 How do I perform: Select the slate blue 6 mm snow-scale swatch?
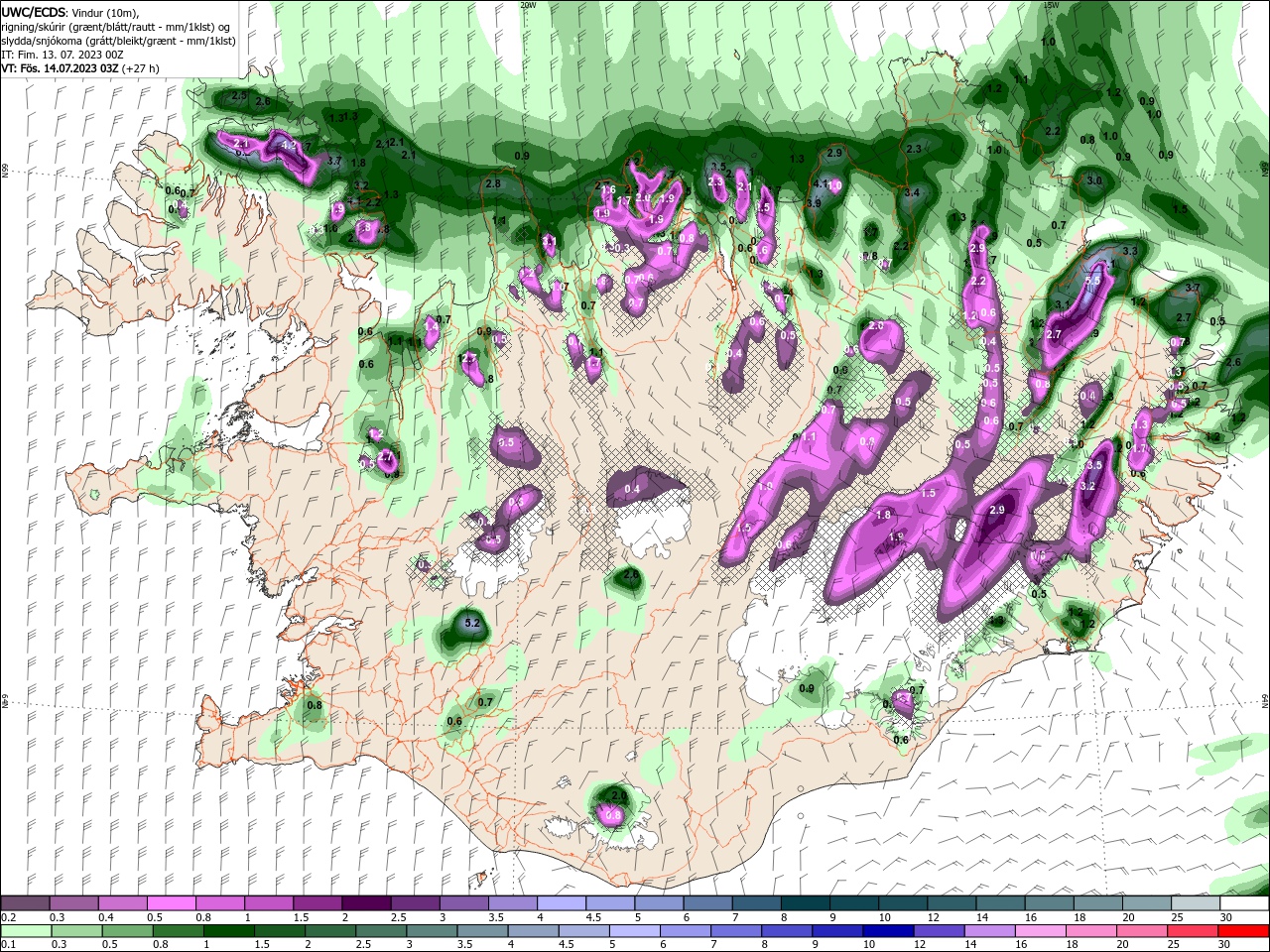pyautogui.click(x=707, y=903)
